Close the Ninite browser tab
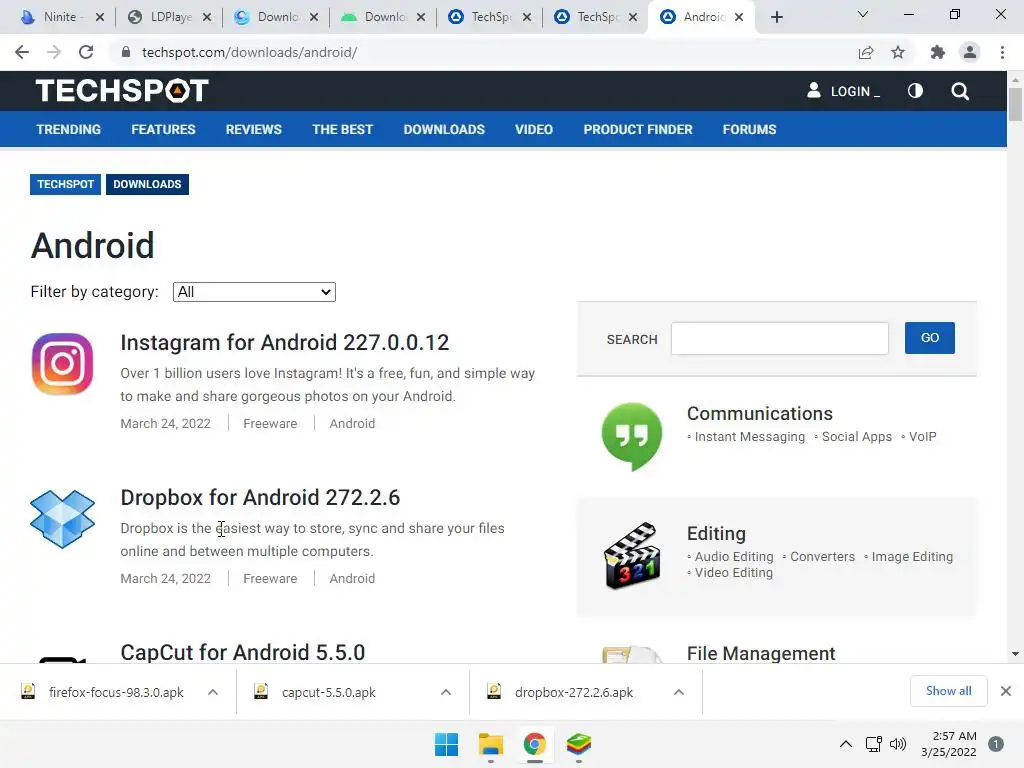Screen dimensions: 1024x768 (x=100, y=17)
